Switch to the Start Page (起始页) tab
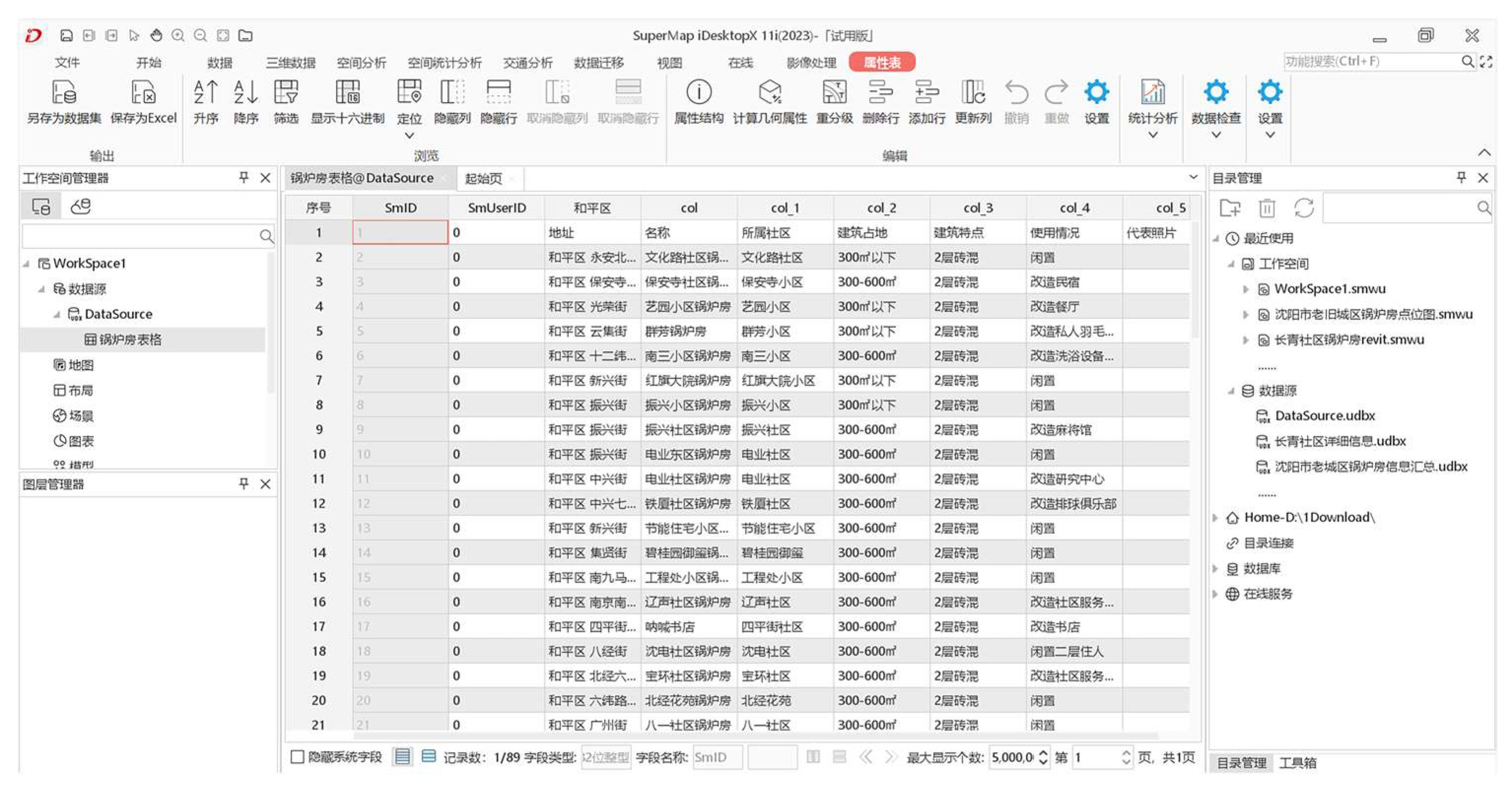Image resolution: width=1512 pixels, height=798 pixels. 483,178
